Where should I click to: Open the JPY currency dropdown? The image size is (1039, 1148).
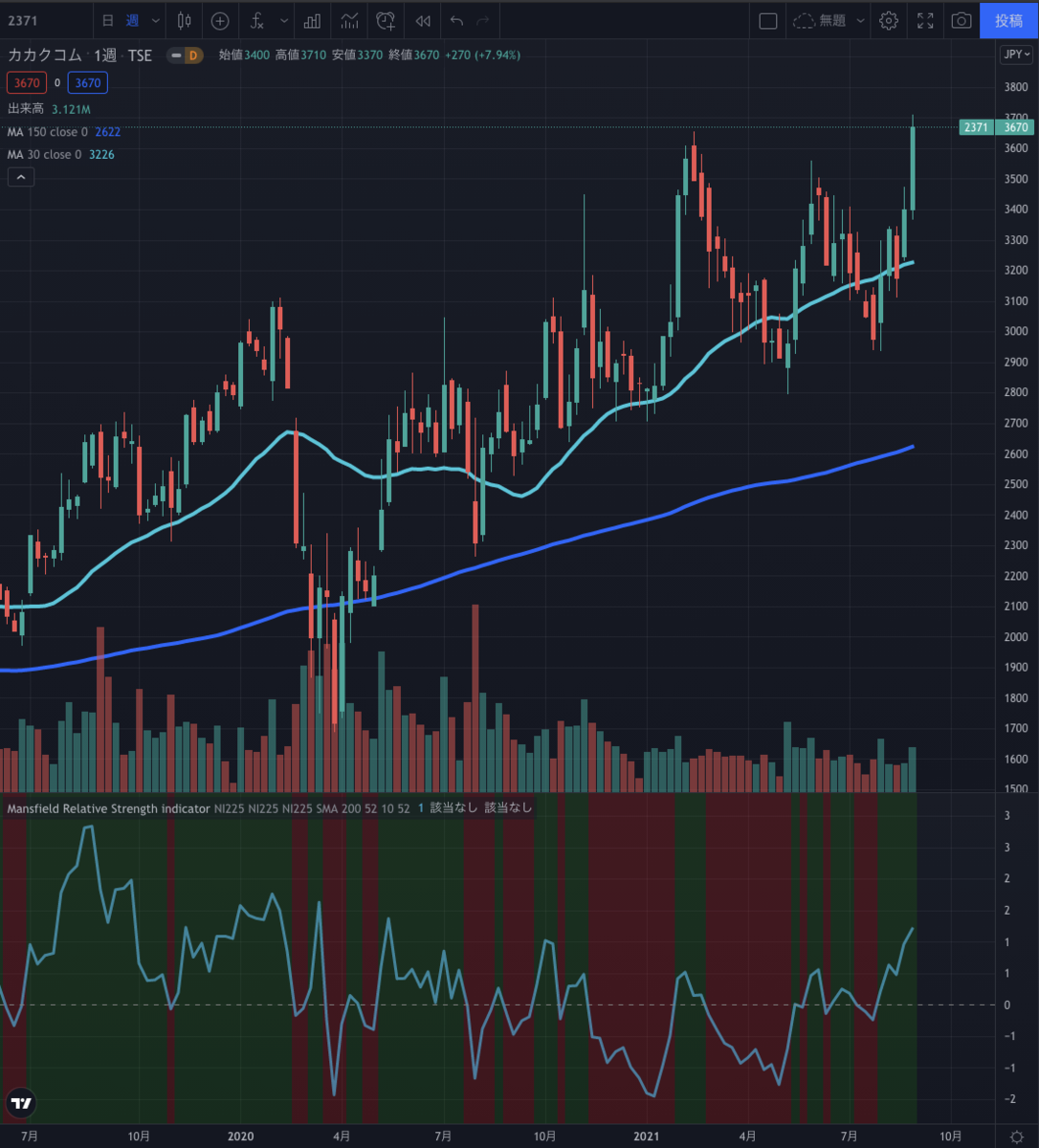coord(1016,55)
